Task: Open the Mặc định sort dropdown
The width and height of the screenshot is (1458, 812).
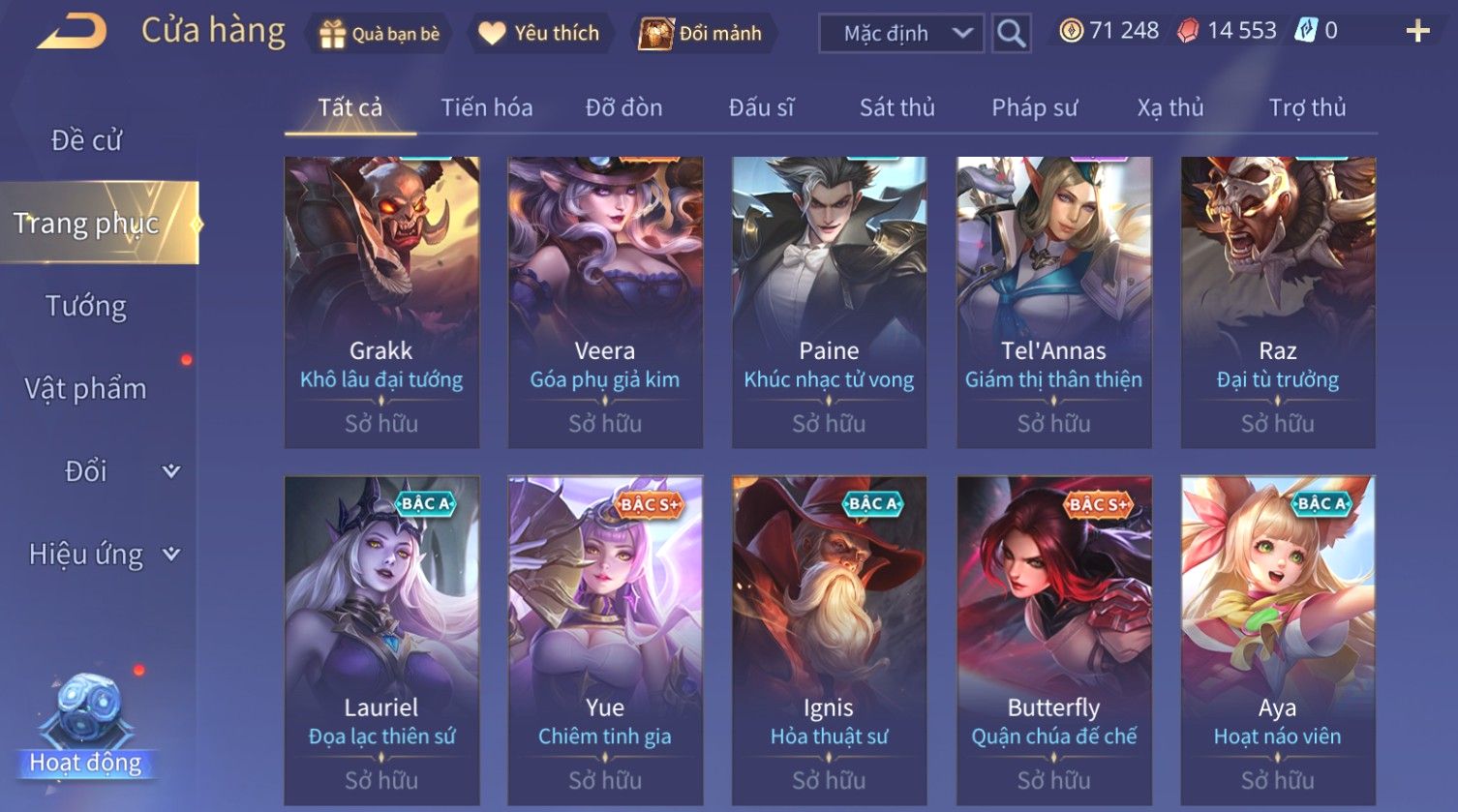Action: coord(901,34)
